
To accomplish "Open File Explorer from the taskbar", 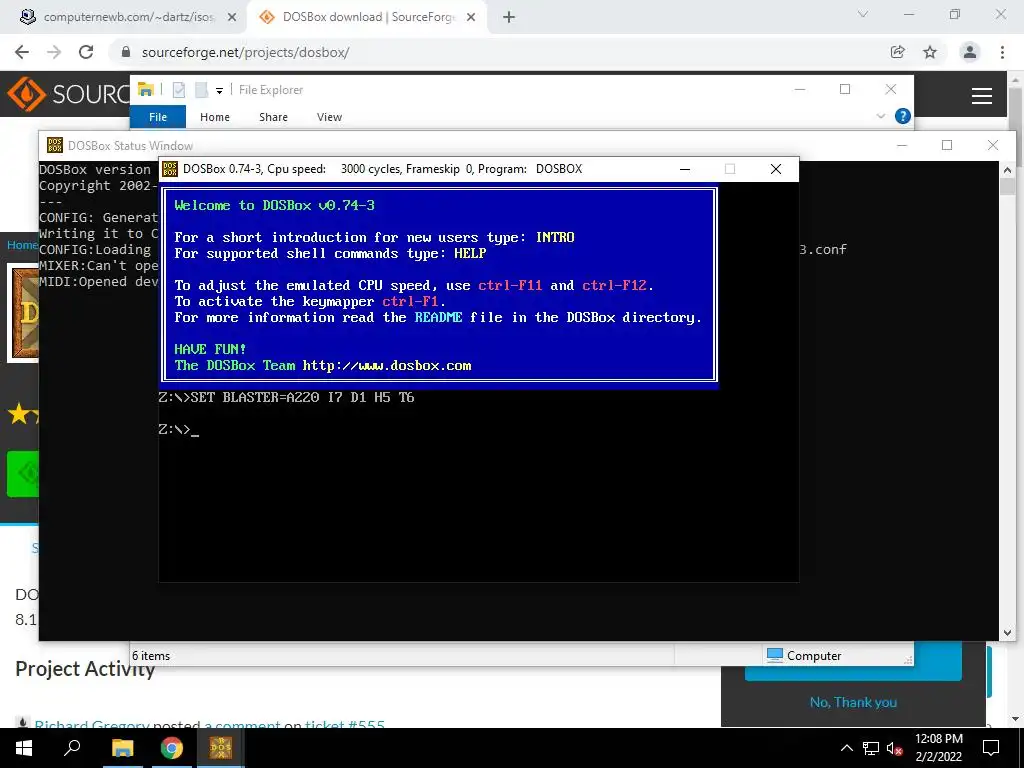I will (x=122, y=748).
